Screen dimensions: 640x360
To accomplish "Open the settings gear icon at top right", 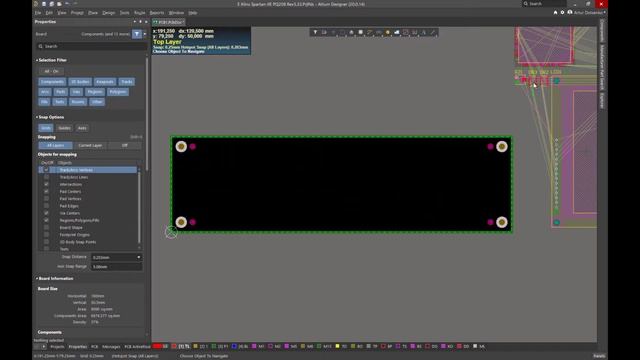I will (562, 13).
